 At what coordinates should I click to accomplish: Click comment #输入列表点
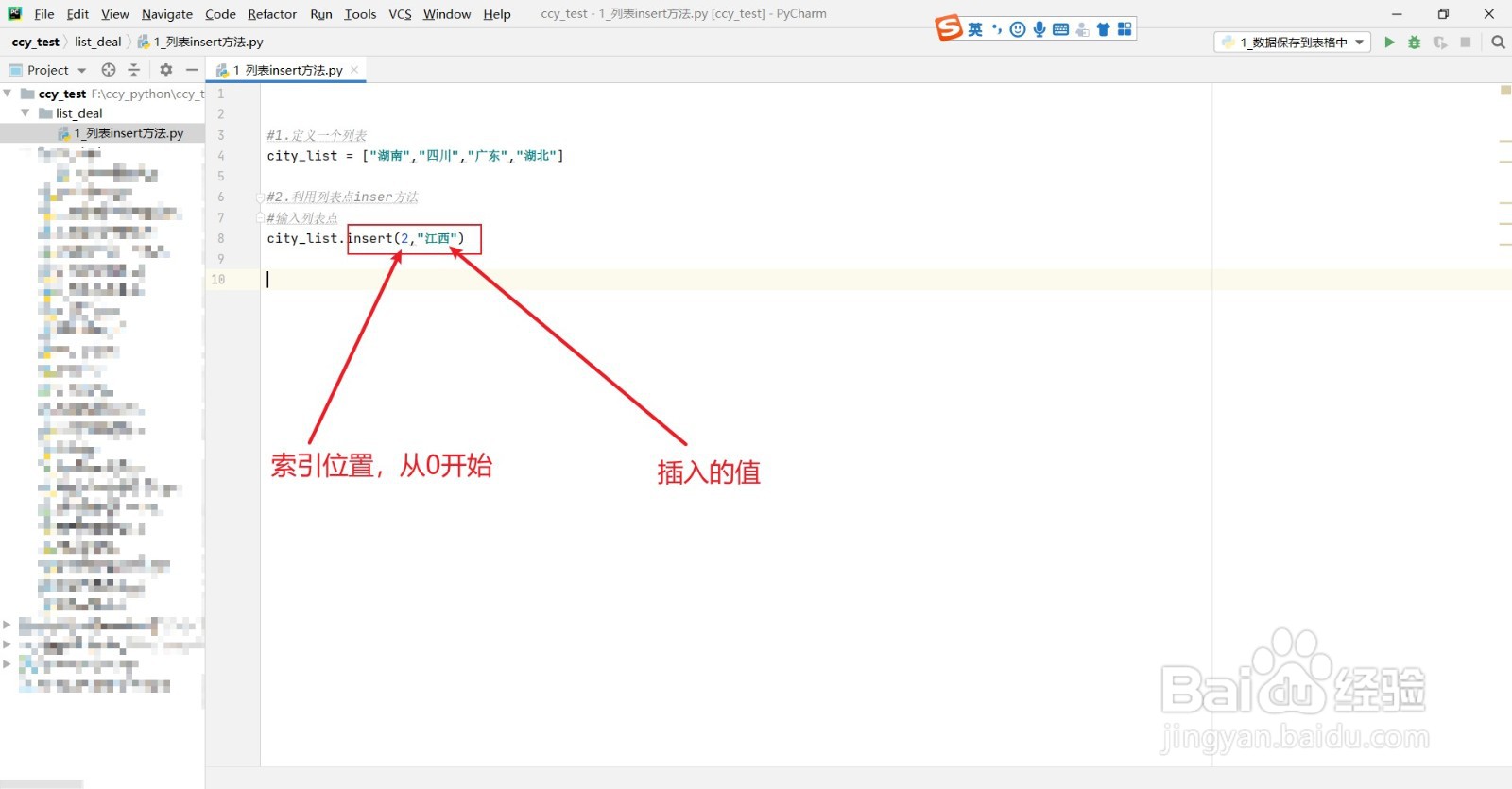point(302,218)
